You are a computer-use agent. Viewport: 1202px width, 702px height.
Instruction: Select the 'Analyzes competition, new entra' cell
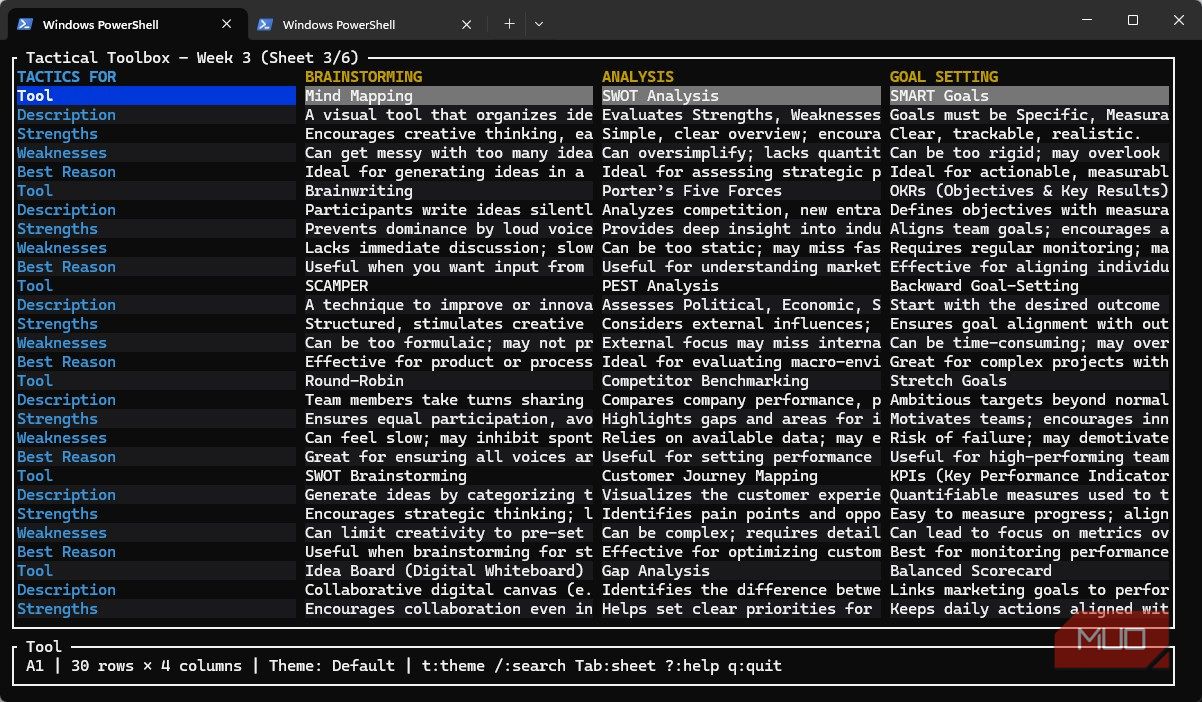pos(741,210)
